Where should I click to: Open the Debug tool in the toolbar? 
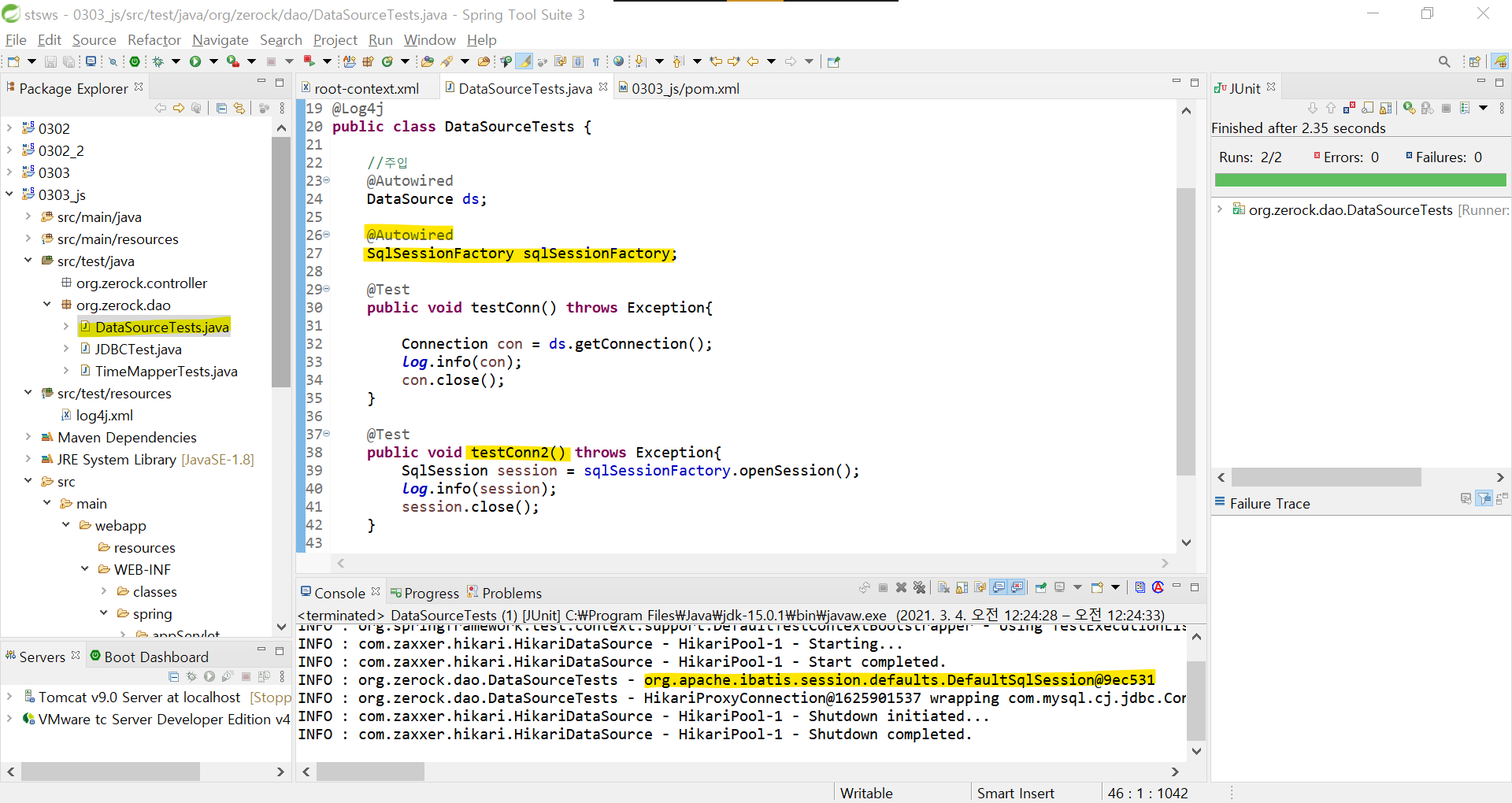[157, 61]
